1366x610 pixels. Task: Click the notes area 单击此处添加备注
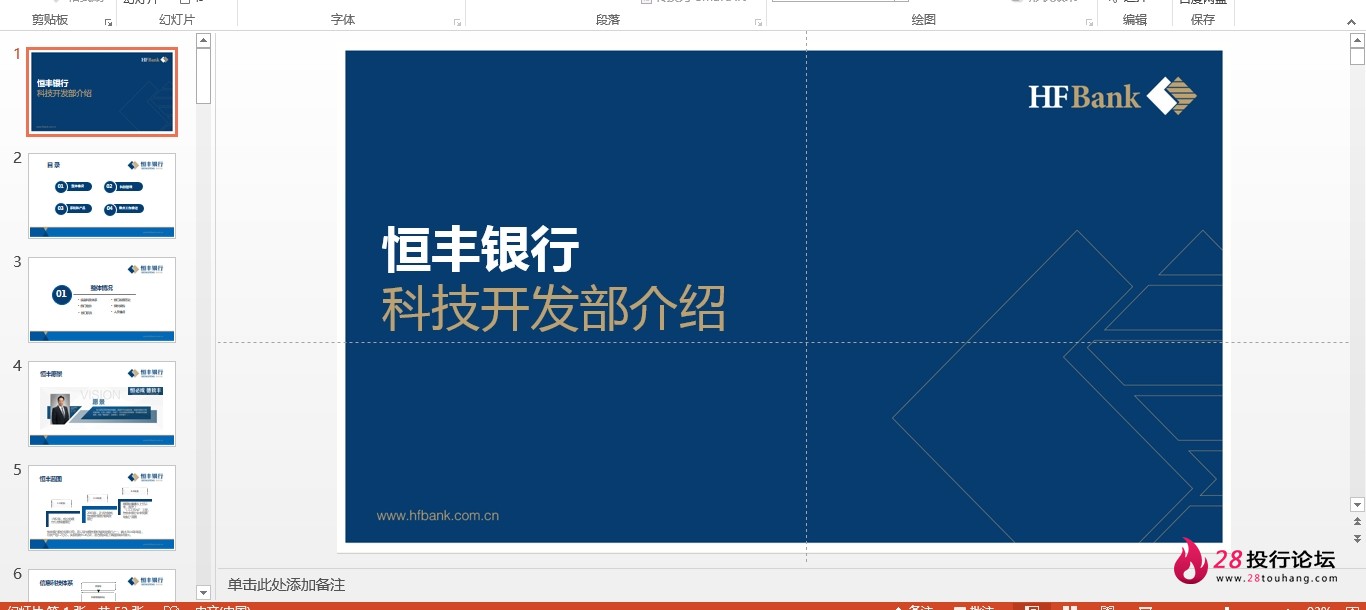tap(286, 585)
